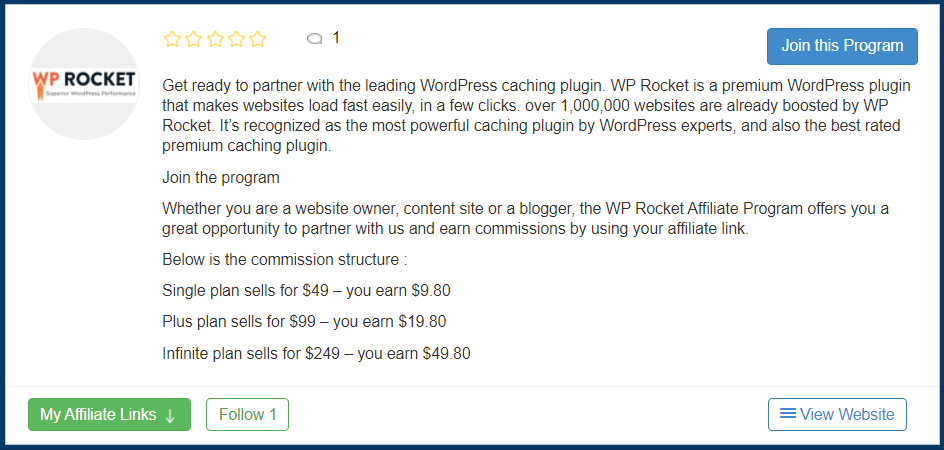Click the Infinite plan commission line

point(316,354)
